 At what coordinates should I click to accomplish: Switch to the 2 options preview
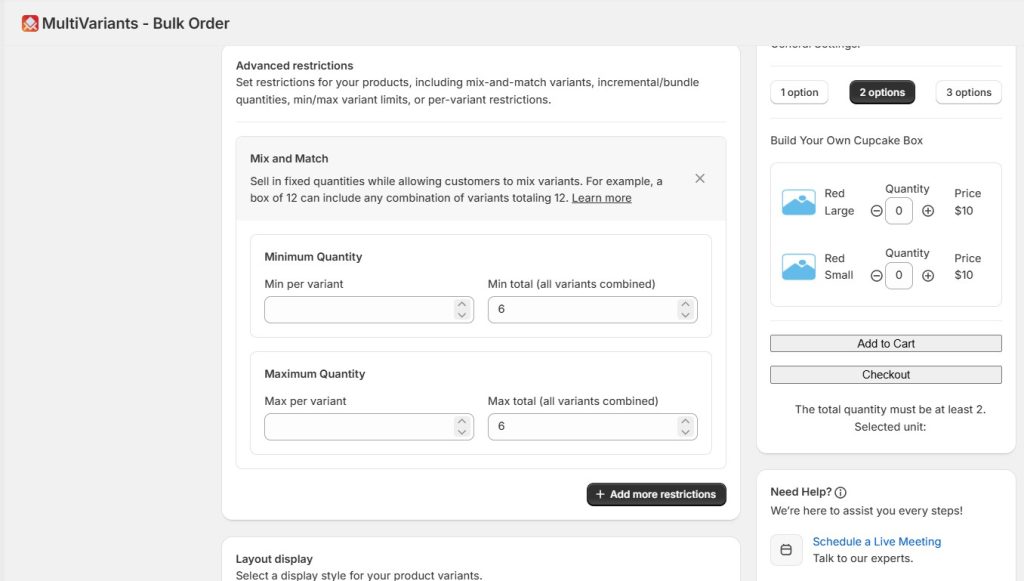[x=882, y=92]
